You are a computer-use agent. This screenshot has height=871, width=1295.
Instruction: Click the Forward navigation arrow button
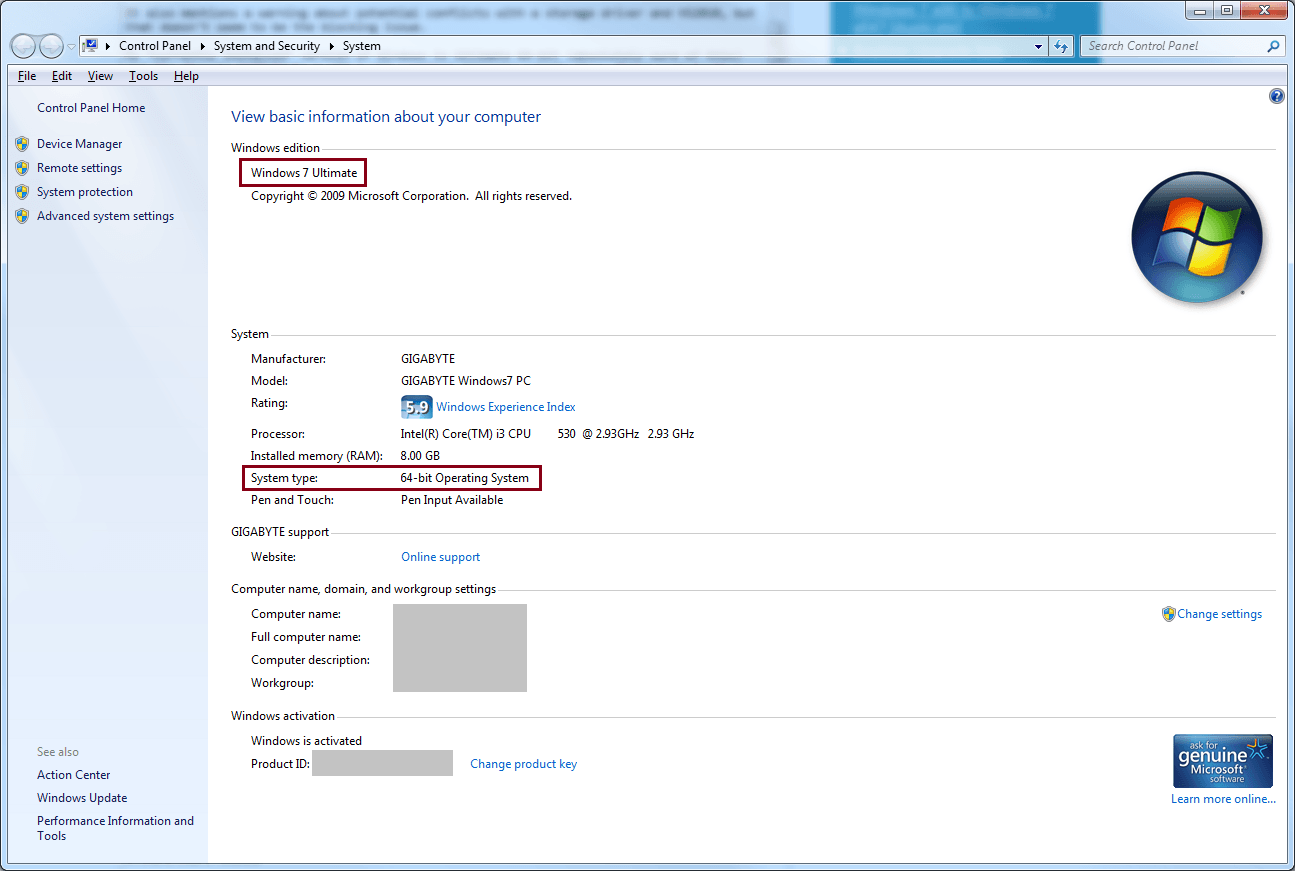point(51,46)
